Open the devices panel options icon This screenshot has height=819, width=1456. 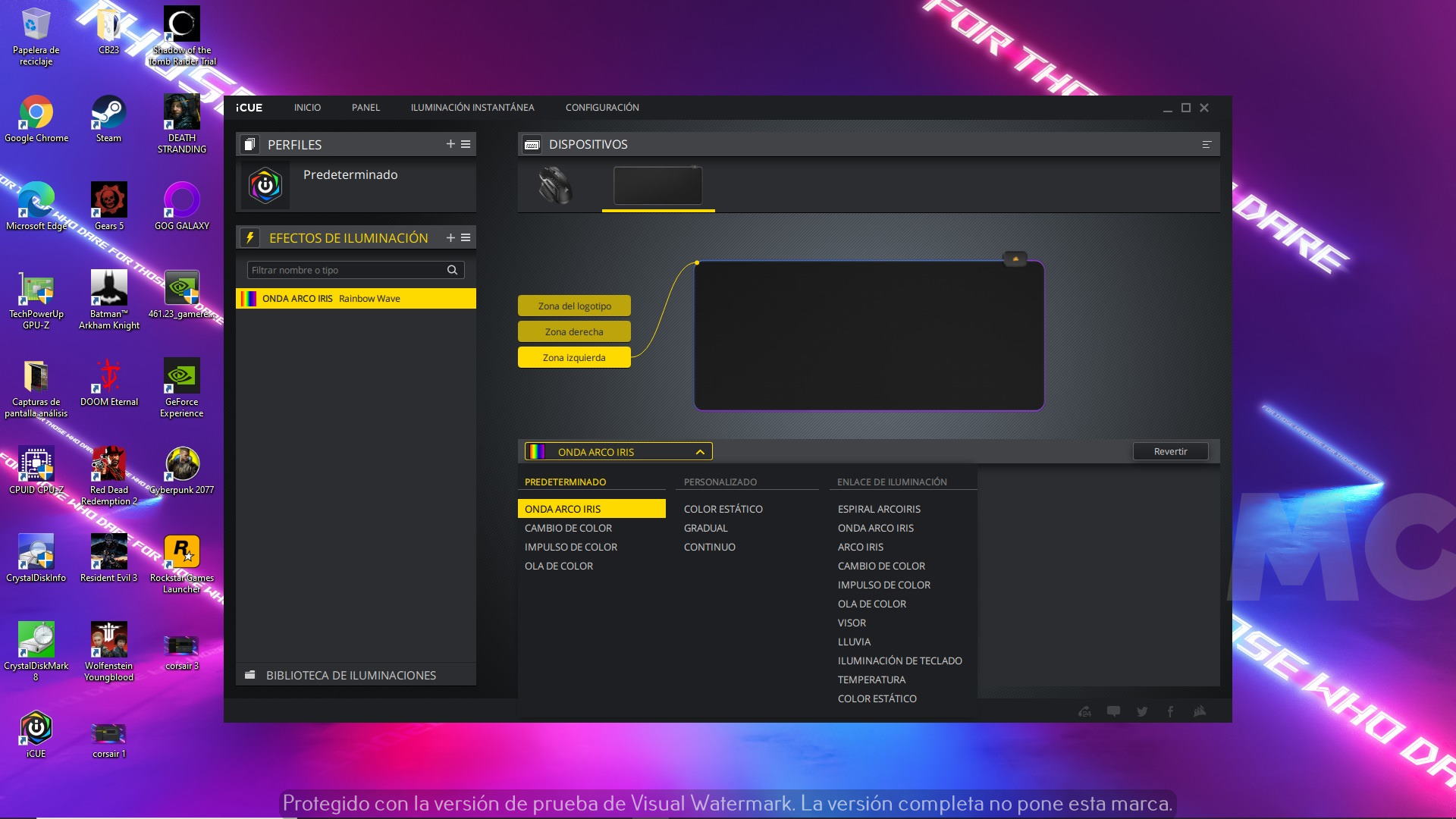click(x=1207, y=144)
